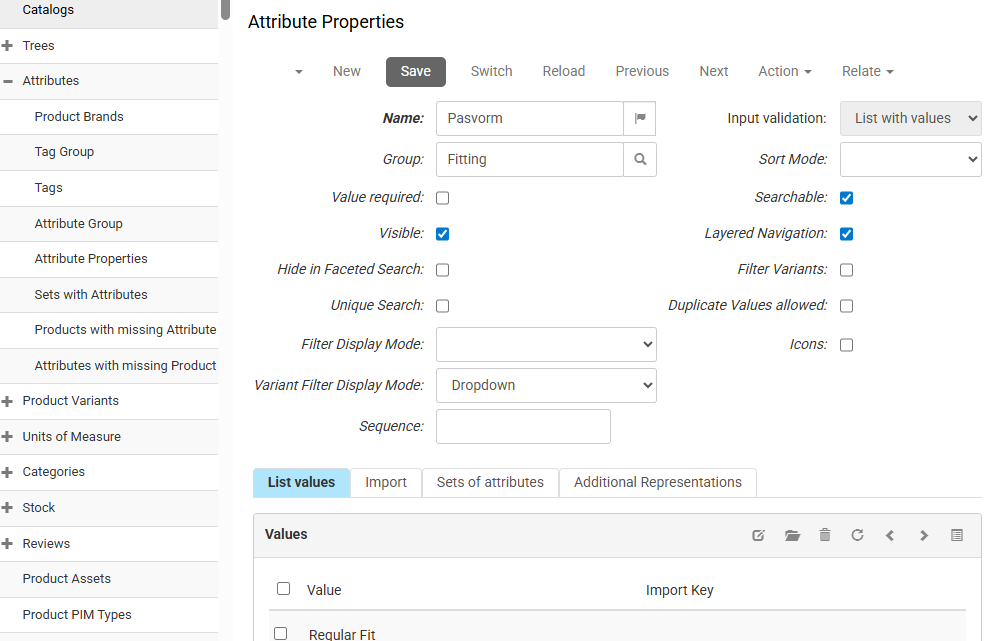This screenshot has height=641, width=989.
Task: Open the Group lookup magnifier
Action: 640,159
